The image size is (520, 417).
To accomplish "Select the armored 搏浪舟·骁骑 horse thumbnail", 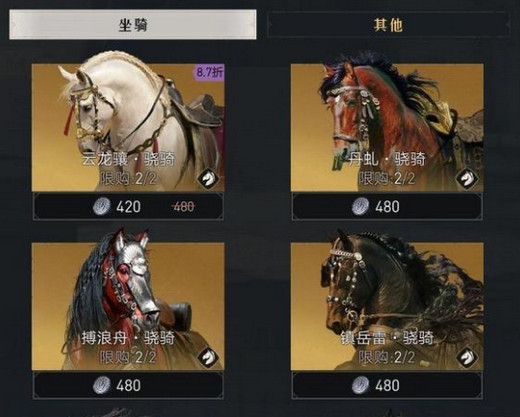I will [128, 306].
